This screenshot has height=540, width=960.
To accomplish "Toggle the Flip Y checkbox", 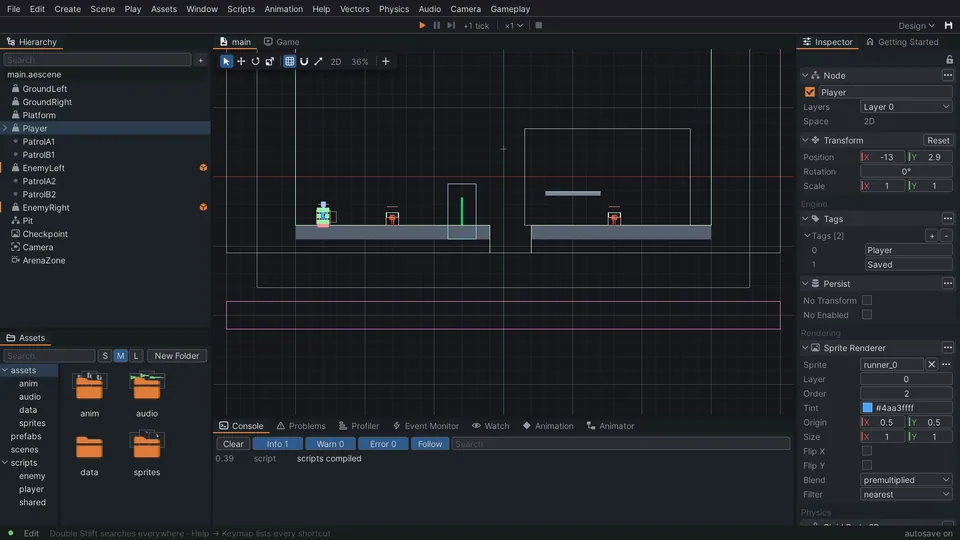I will coord(867,466).
